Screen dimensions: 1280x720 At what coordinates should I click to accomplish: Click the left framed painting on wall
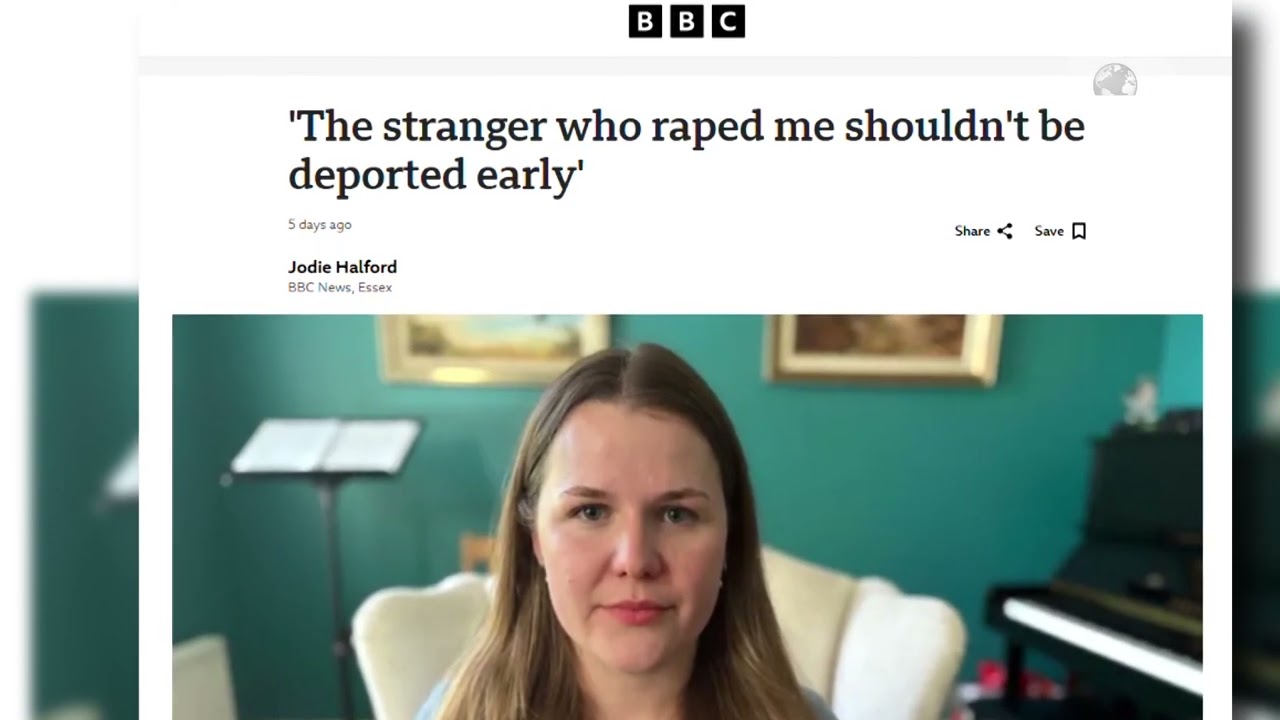(x=493, y=347)
